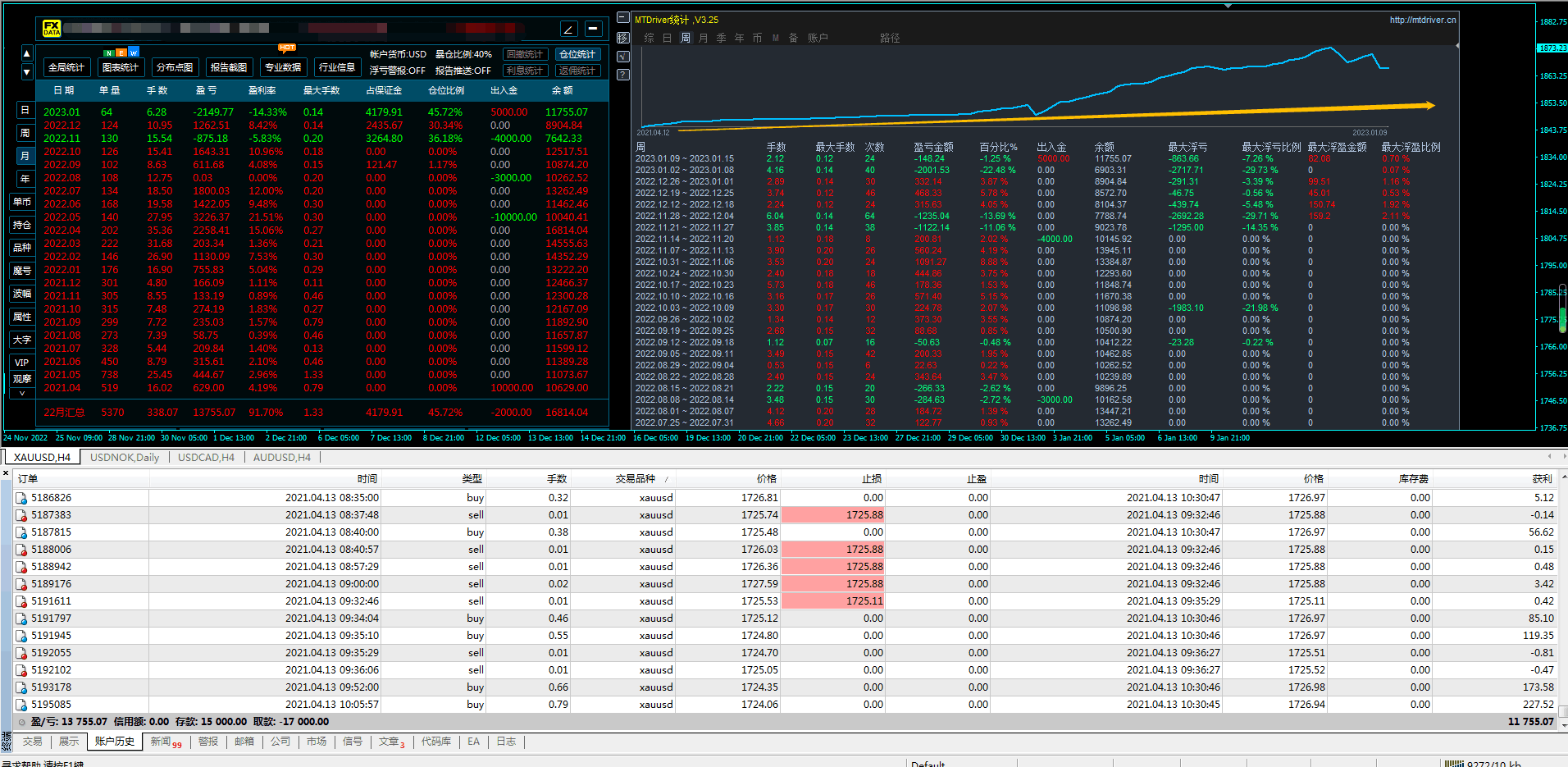Click the FX DATA logo icon
Screen dimensions: 1568x767
click(51, 29)
